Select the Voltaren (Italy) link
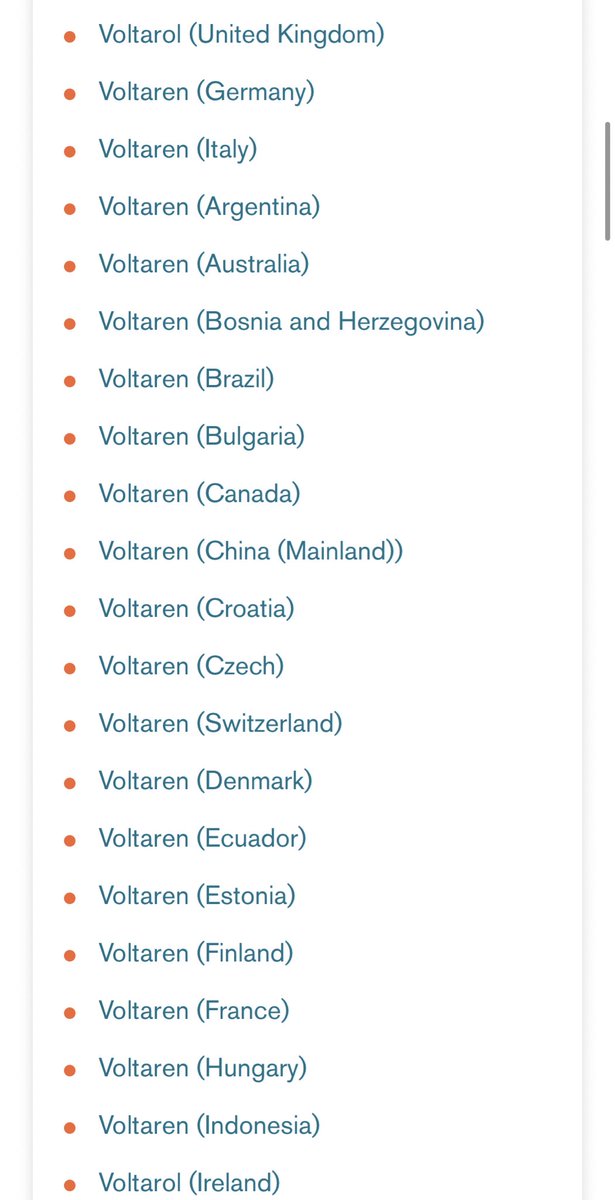 click(177, 150)
